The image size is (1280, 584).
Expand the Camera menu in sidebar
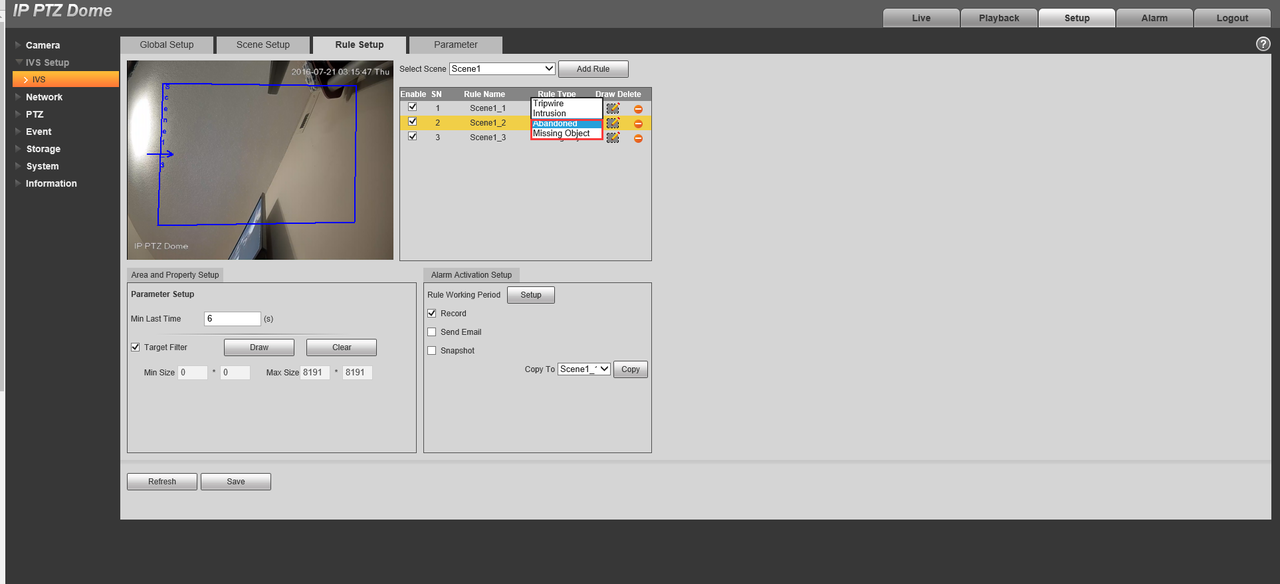click(x=42, y=45)
